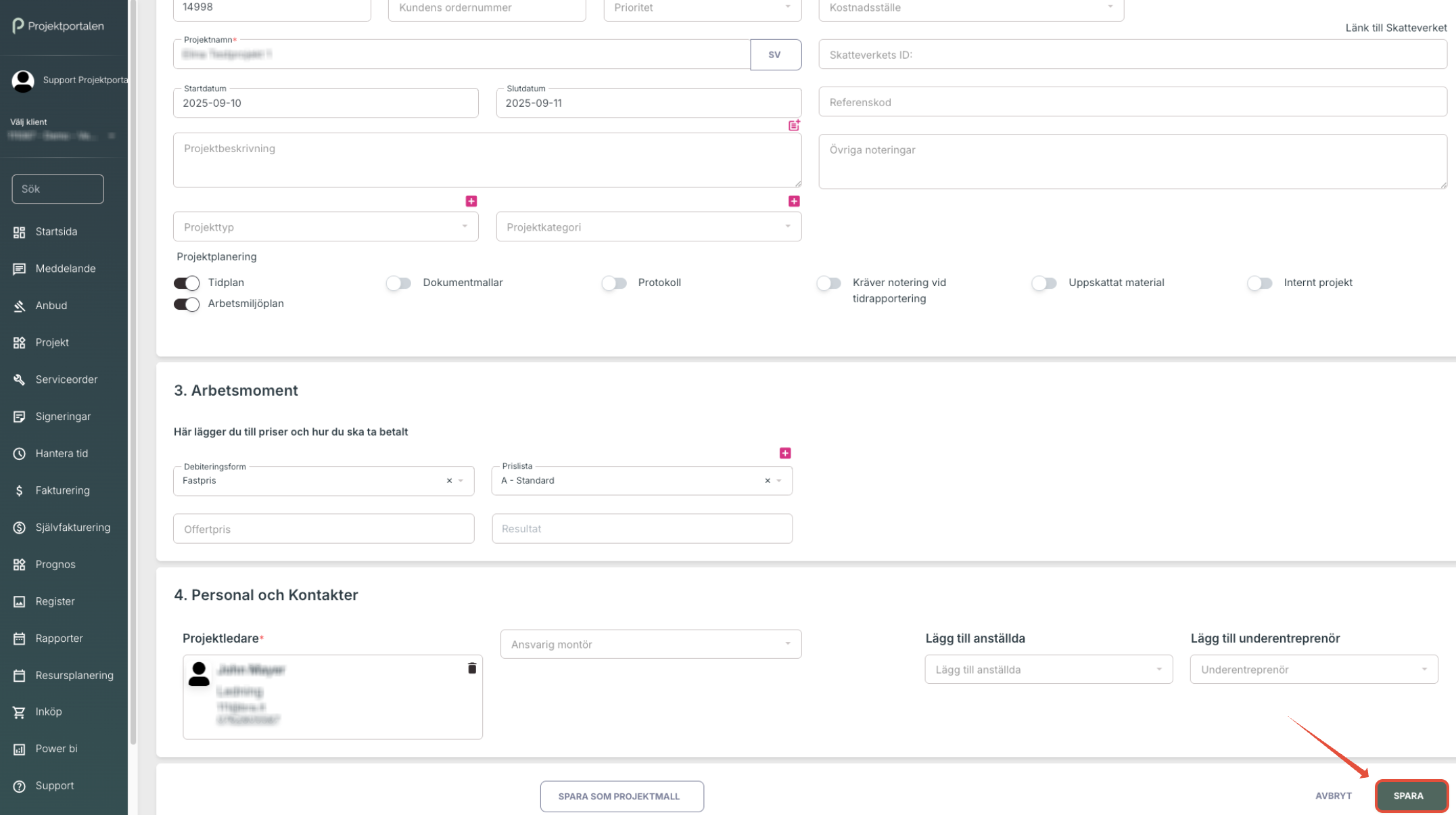Click Spara som projektmall button
The image size is (1456, 815).
click(x=621, y=797)
